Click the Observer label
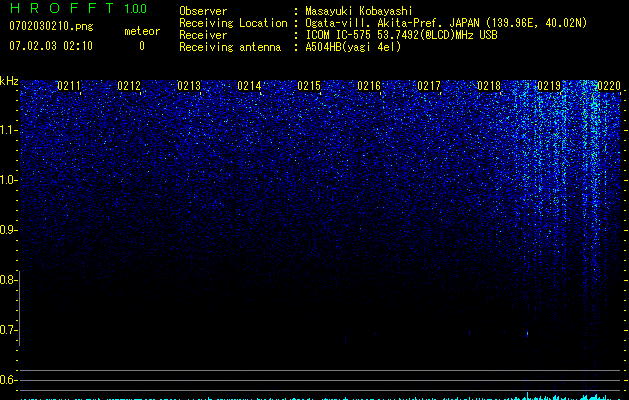 (203, 11)
